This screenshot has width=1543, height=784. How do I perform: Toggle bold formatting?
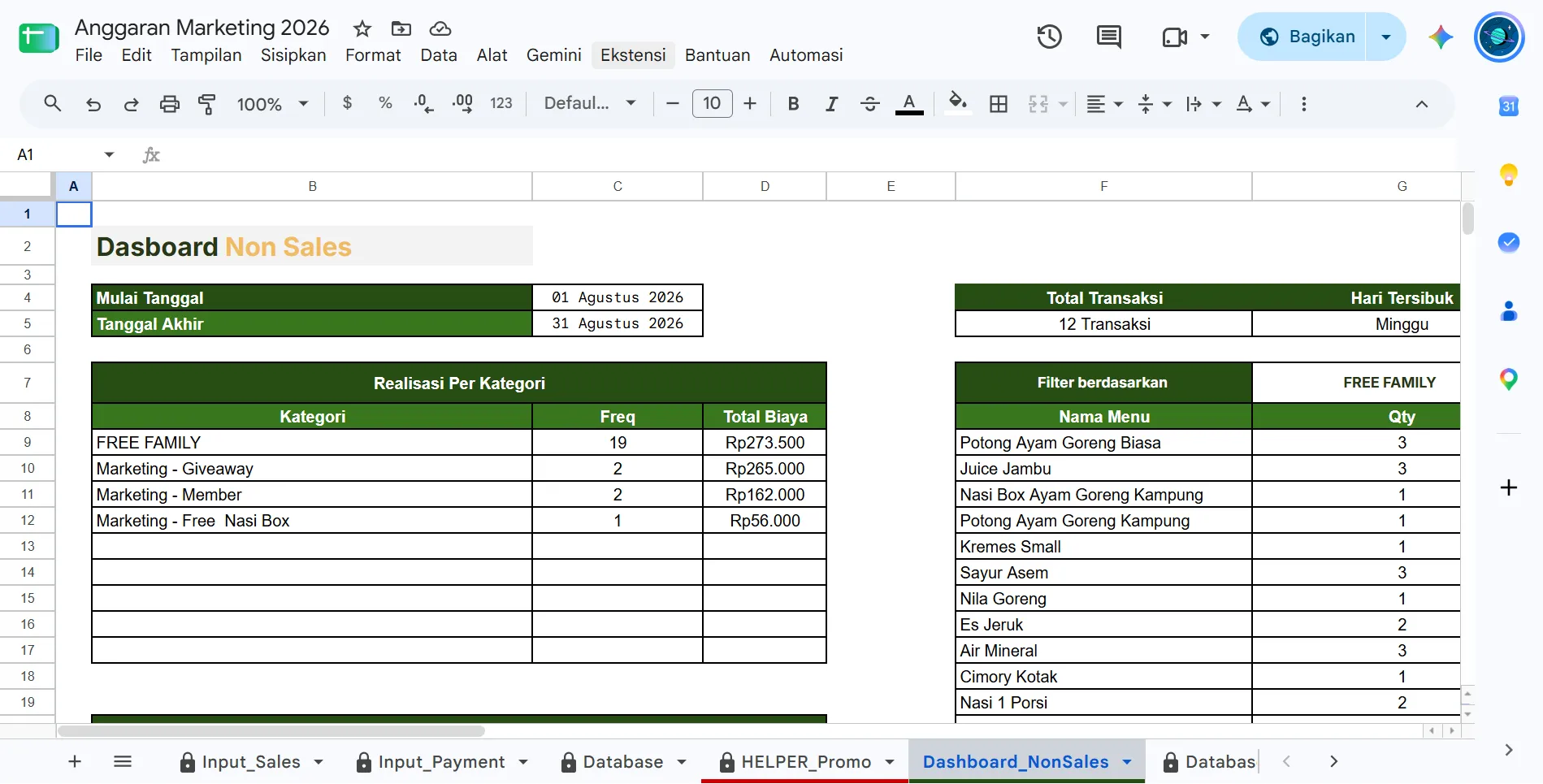click(x=794, y=104)
